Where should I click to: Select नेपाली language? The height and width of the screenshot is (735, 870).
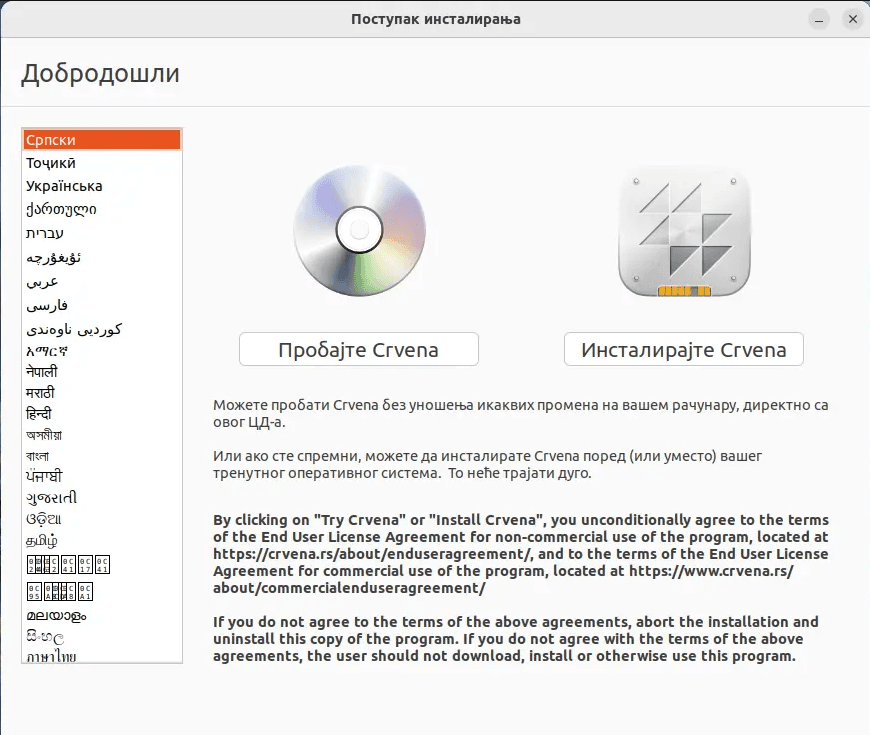pos(102,372)
